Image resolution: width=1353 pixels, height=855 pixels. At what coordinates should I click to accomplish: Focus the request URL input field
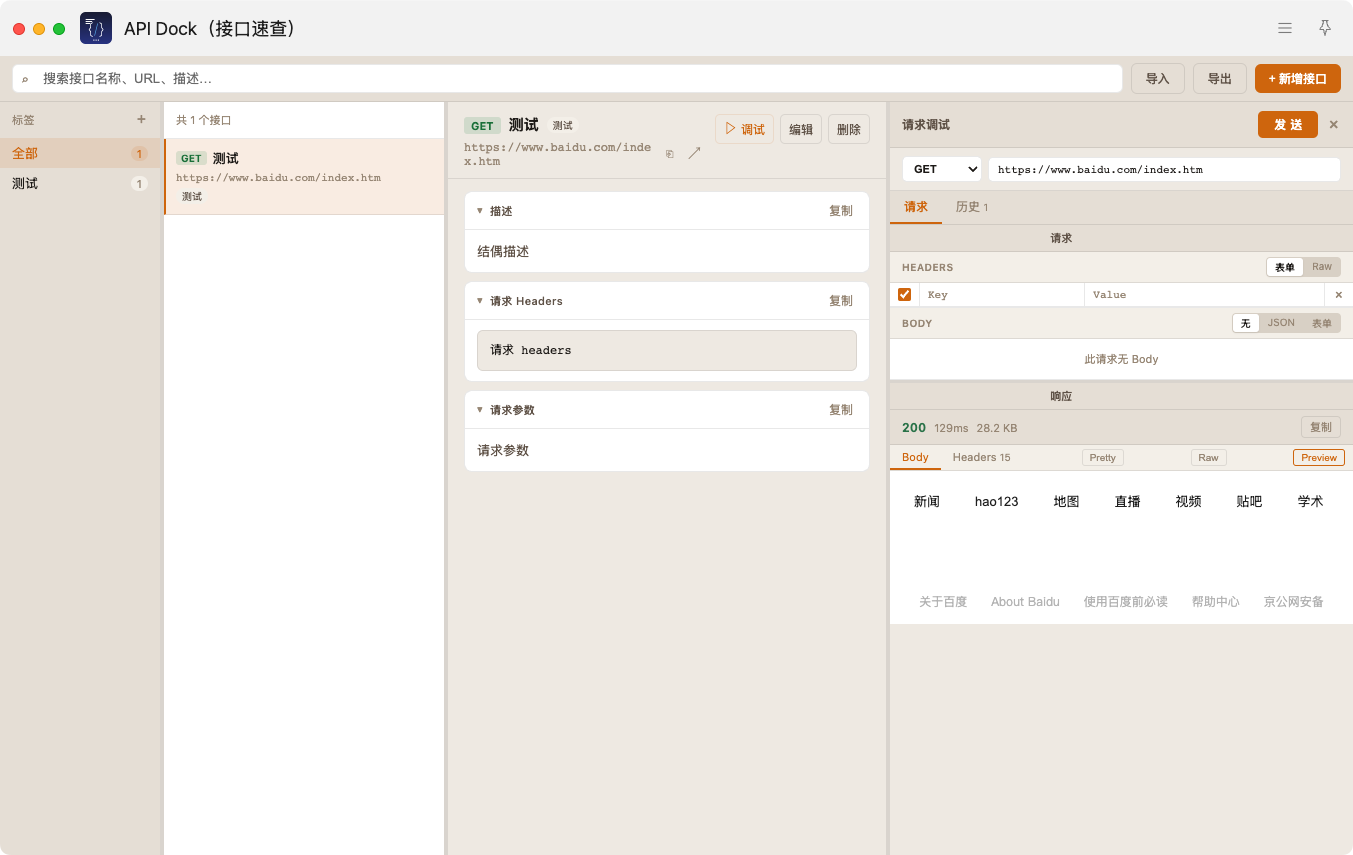click(x=1163, y=169)
